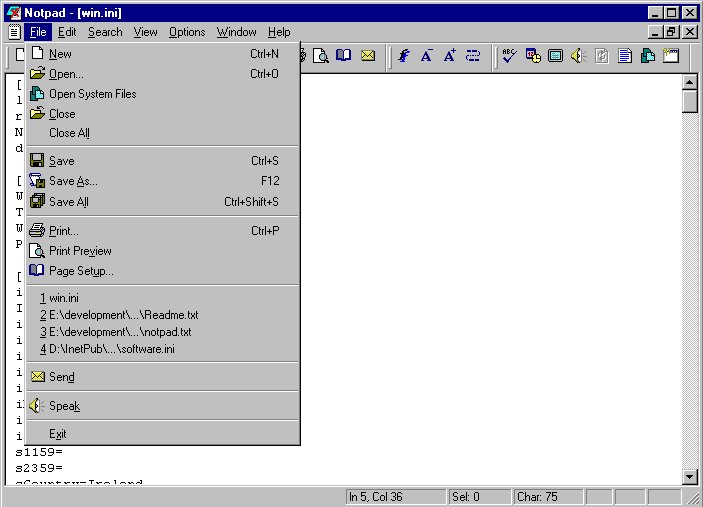Click the 's1159=' text line
703x507 pixels.
39,452
